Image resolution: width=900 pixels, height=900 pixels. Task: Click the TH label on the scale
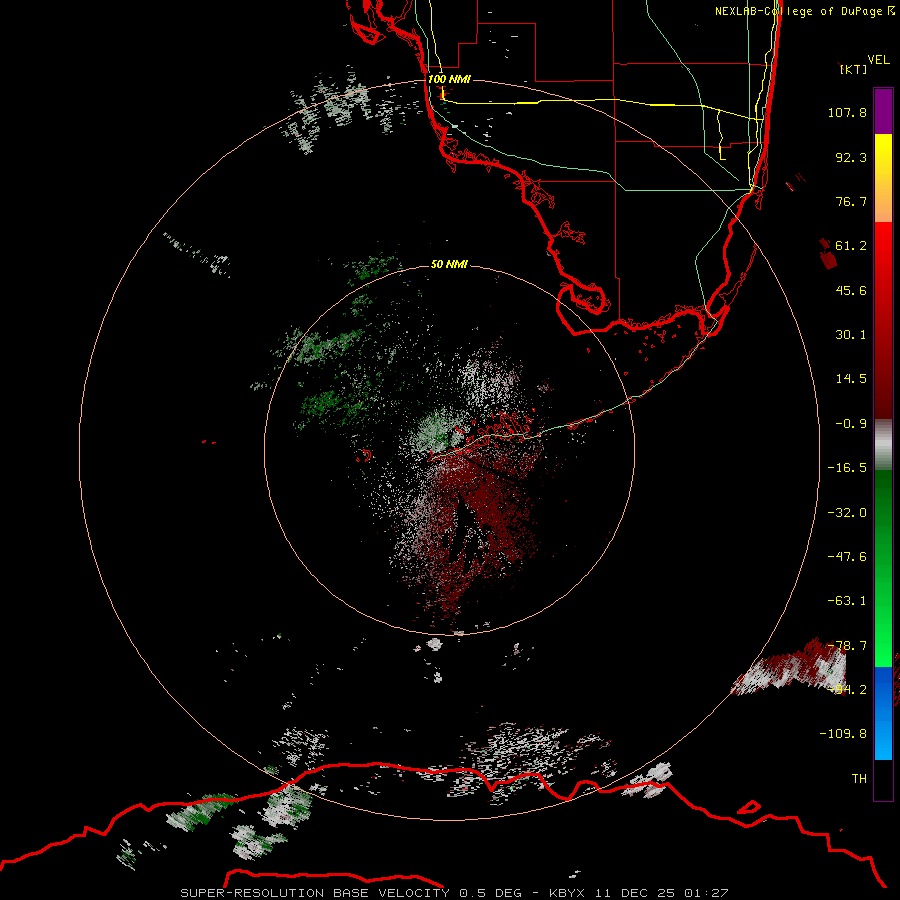tap(859, 779)
